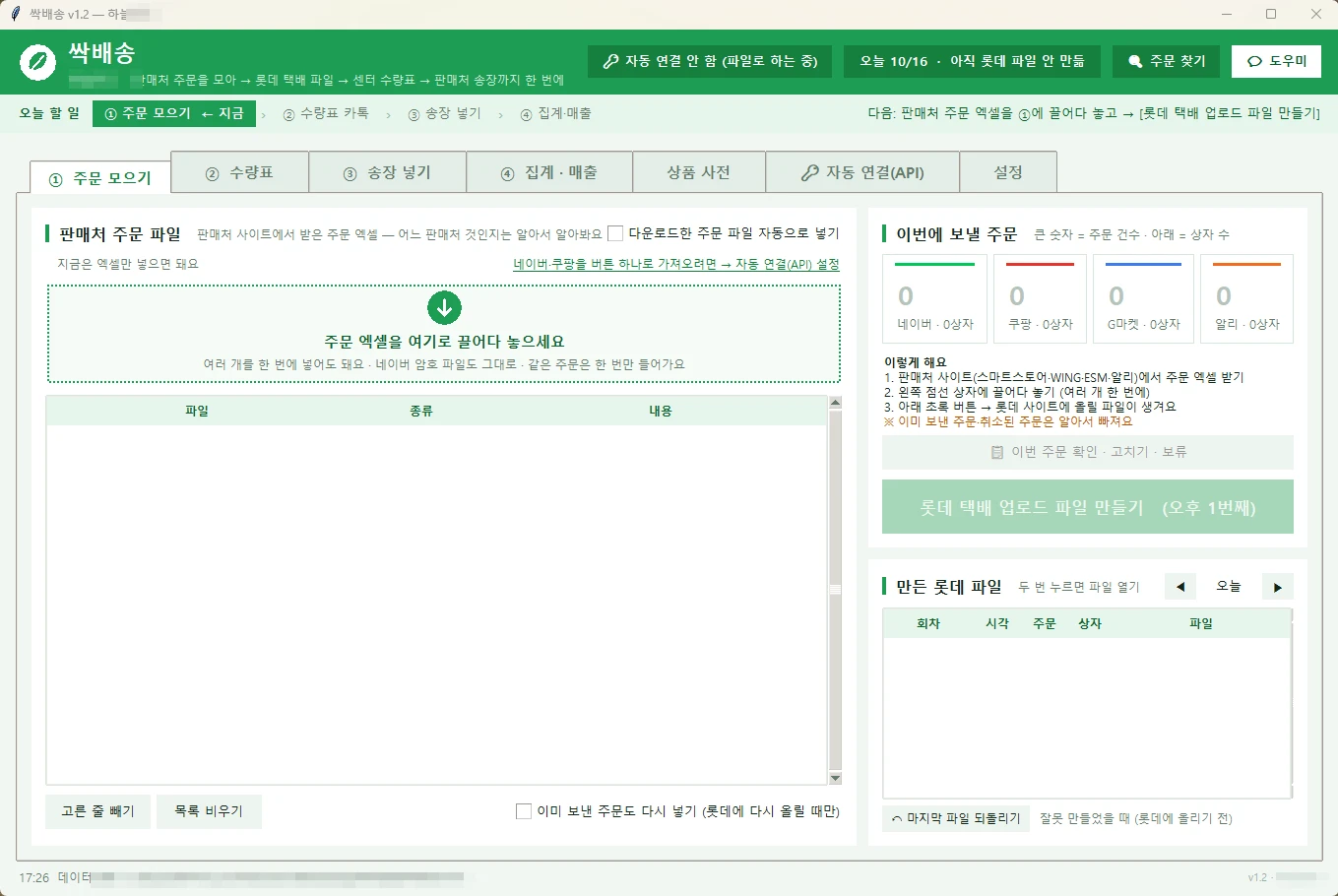Viewport: 1338px width, 896px height.
Task: Click the 네이버 order count card
Action: [935, 298]
